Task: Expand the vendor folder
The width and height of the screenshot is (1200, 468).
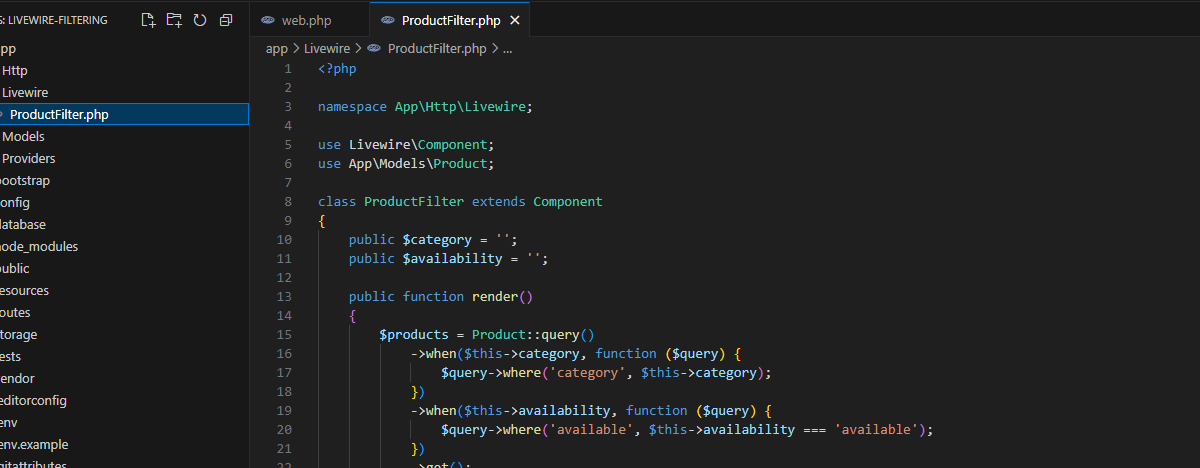Action: 124,378
